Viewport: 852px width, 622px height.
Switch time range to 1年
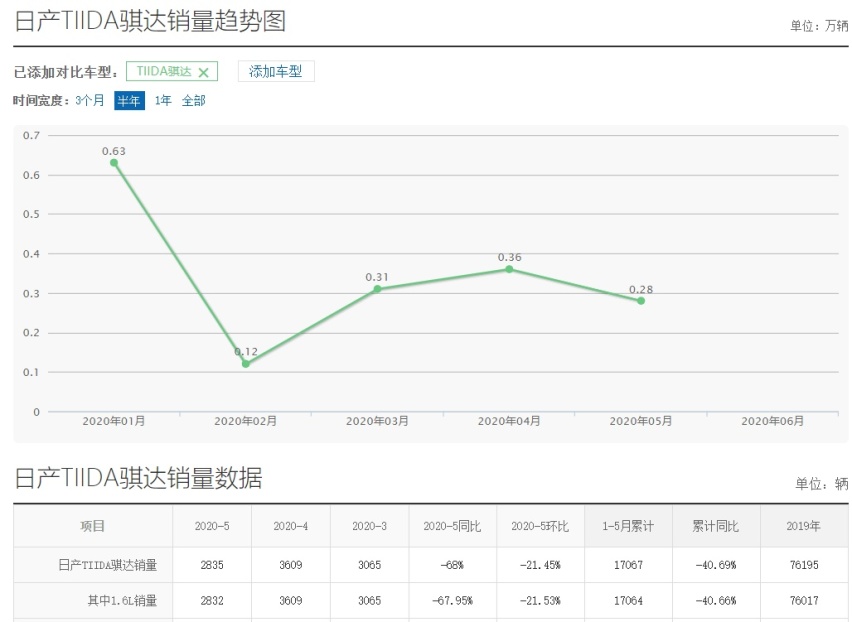[x=163, y=100]
